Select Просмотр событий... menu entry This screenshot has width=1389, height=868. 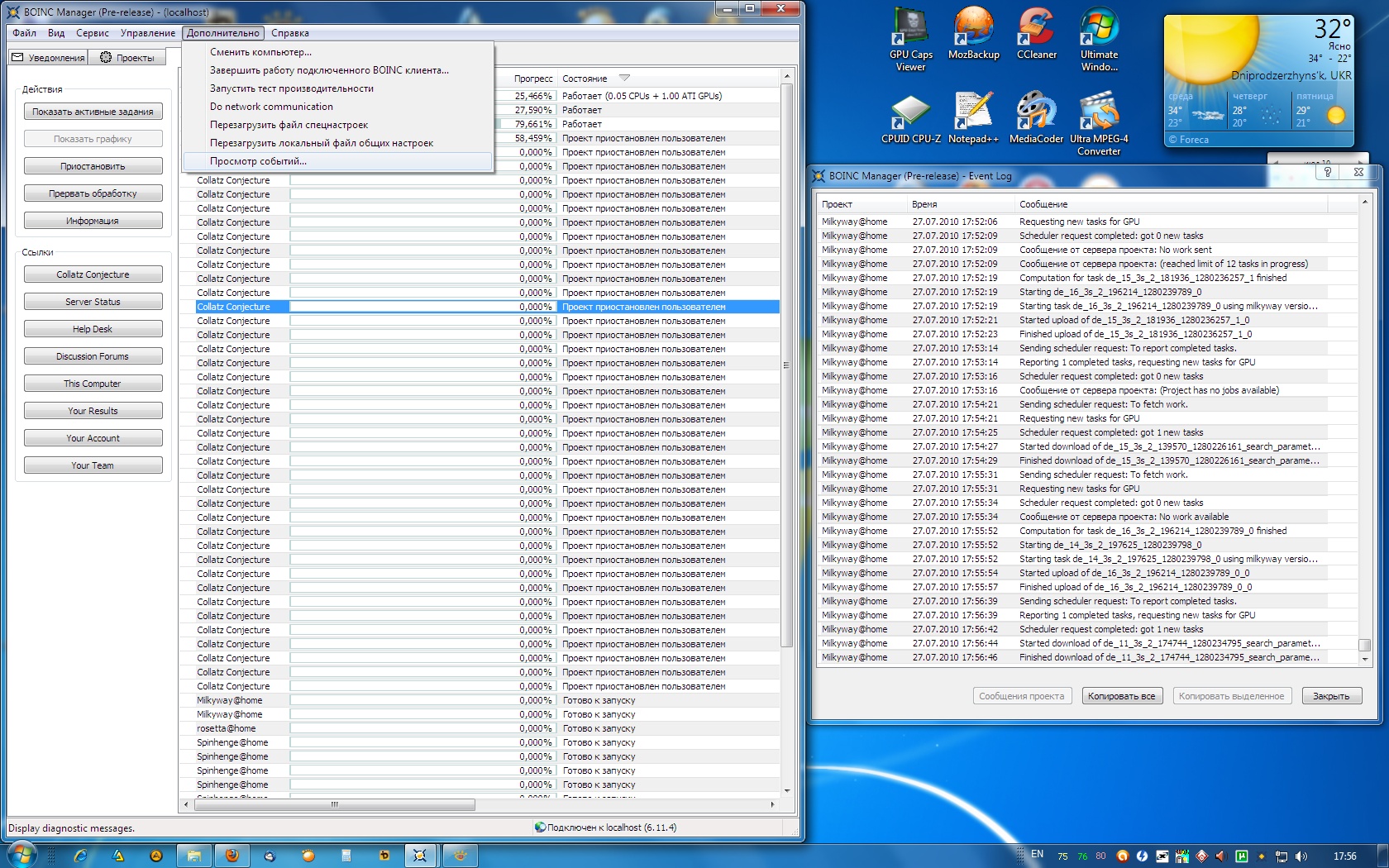point(338,161)
